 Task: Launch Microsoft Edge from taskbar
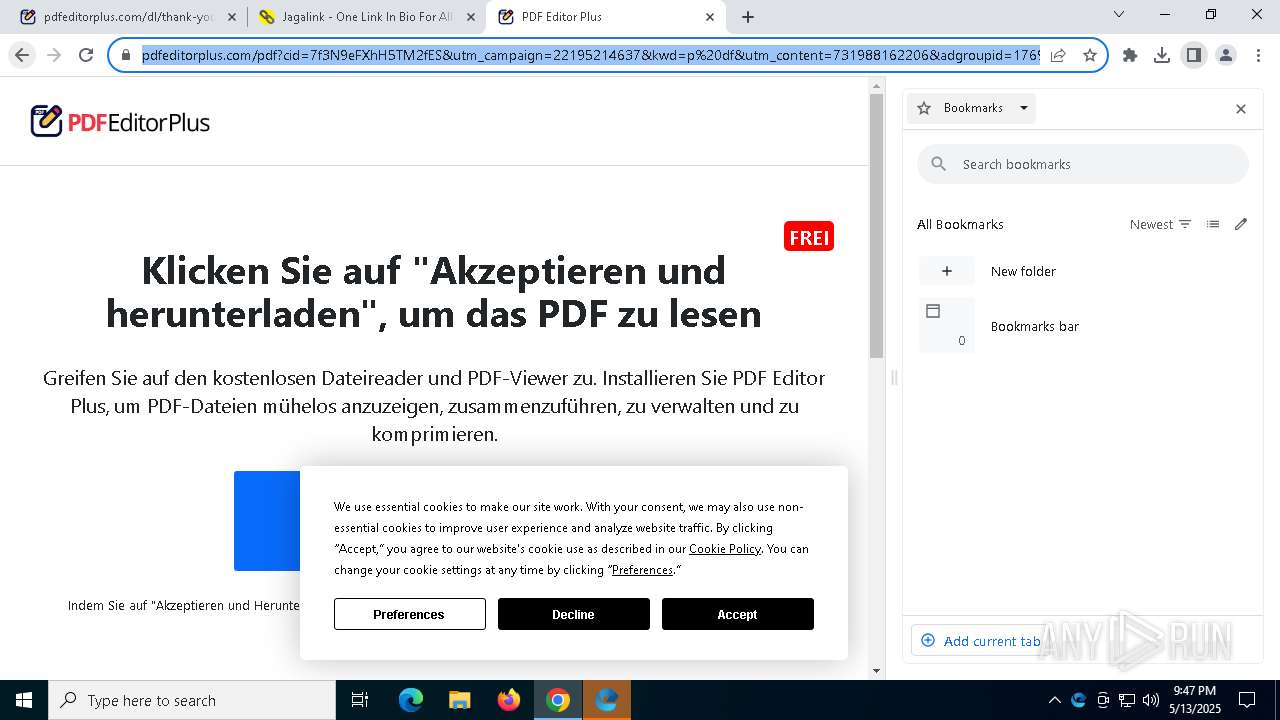(411, 700)
